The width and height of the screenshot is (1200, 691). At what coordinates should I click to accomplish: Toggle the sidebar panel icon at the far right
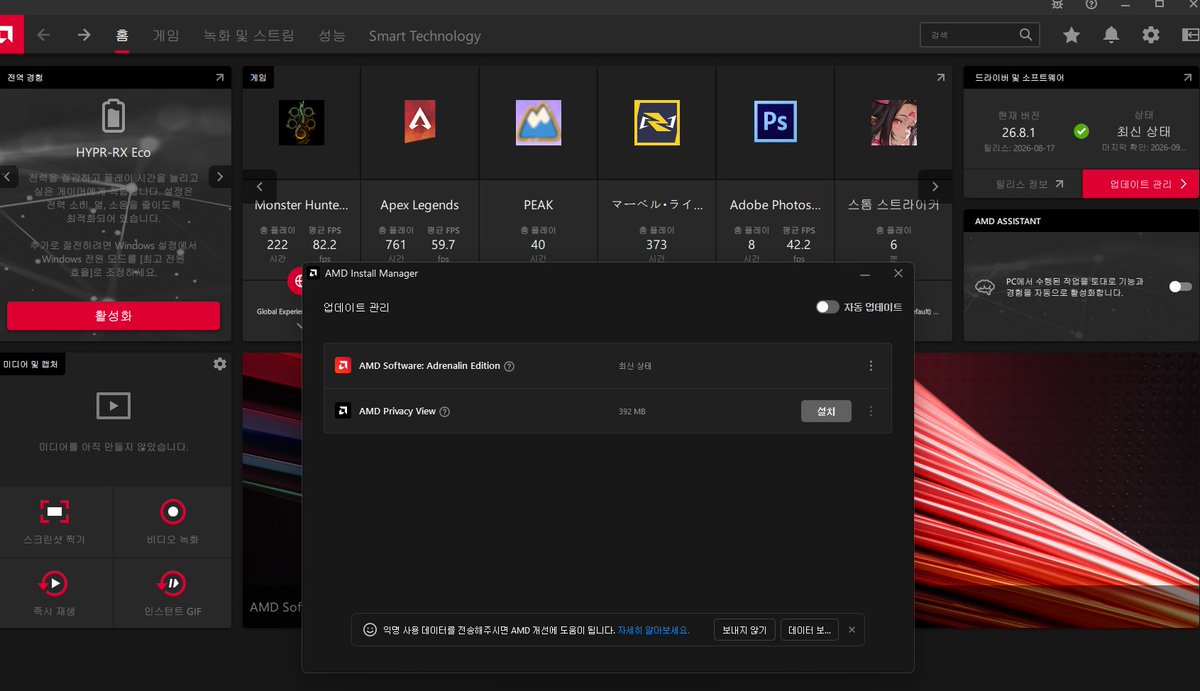1191,35
